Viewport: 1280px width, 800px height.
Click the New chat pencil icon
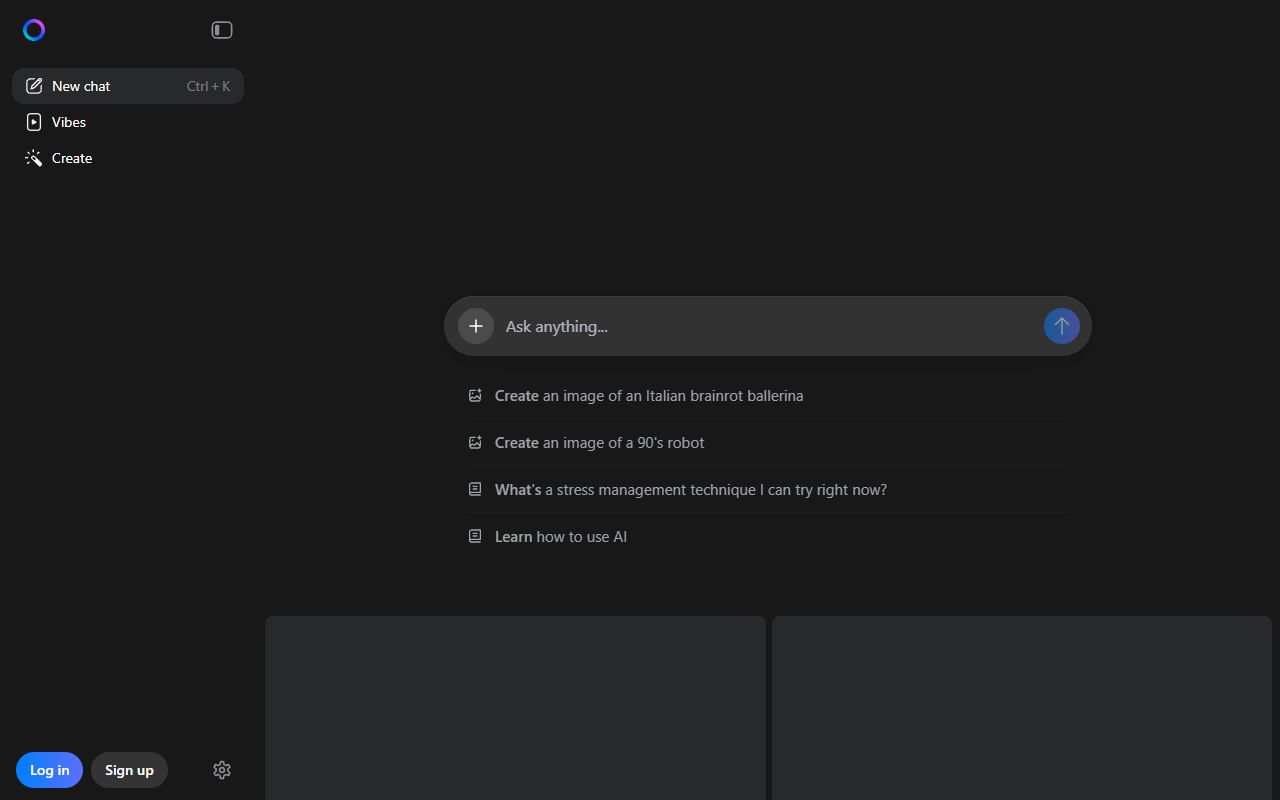[x=33, y=85]
